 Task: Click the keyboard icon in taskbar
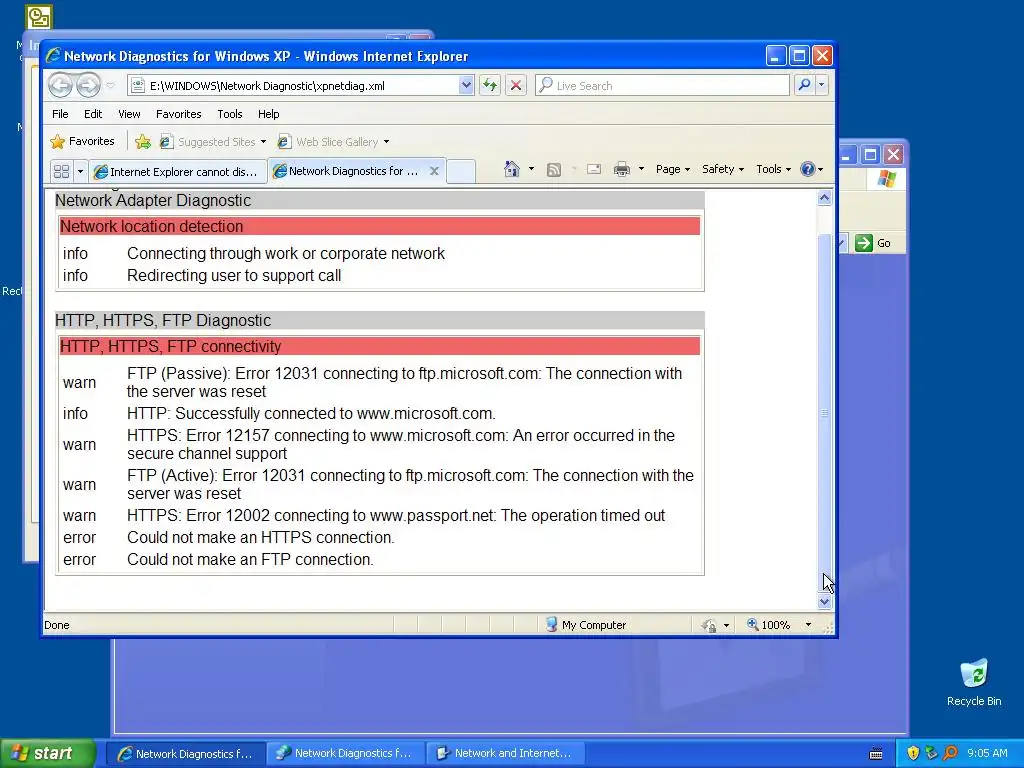click(x=876, y=754)
